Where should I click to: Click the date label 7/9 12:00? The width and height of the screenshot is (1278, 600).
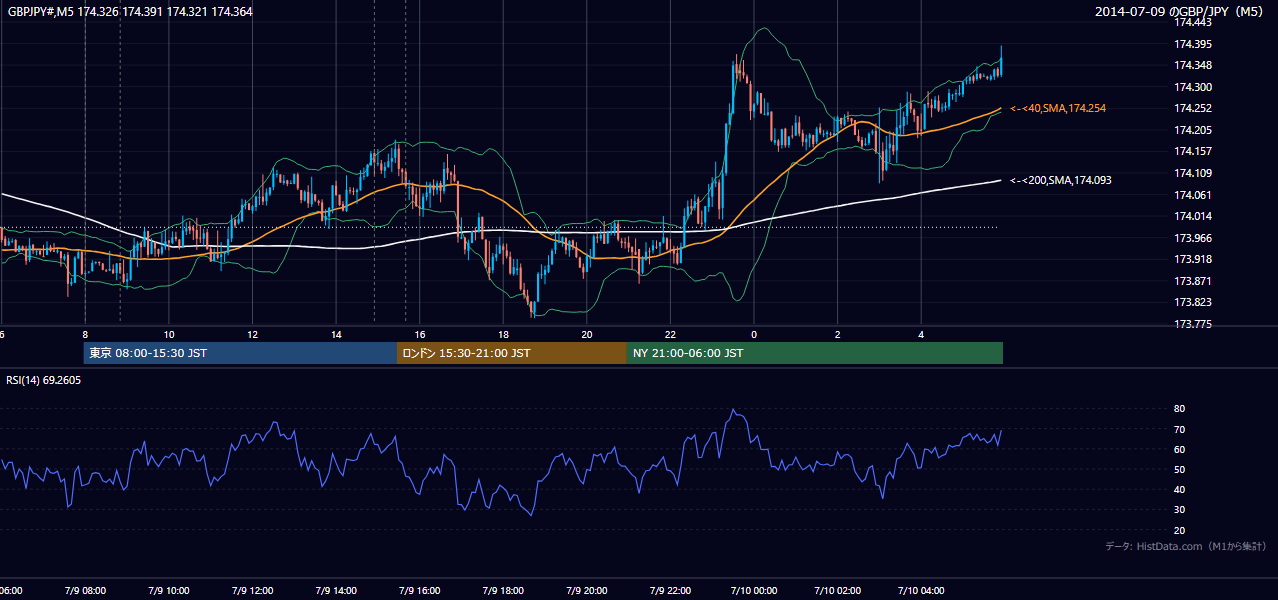click(x=252, y=591)
